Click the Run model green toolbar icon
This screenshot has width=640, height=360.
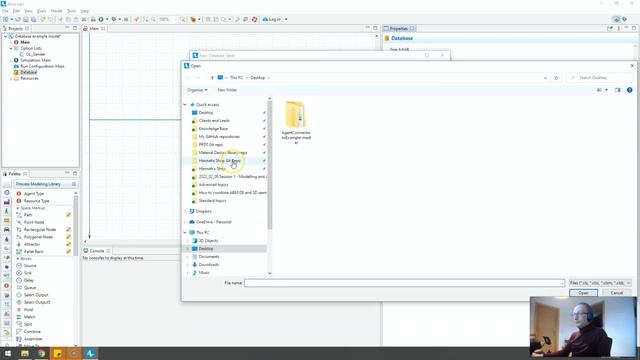pos(101,19)
